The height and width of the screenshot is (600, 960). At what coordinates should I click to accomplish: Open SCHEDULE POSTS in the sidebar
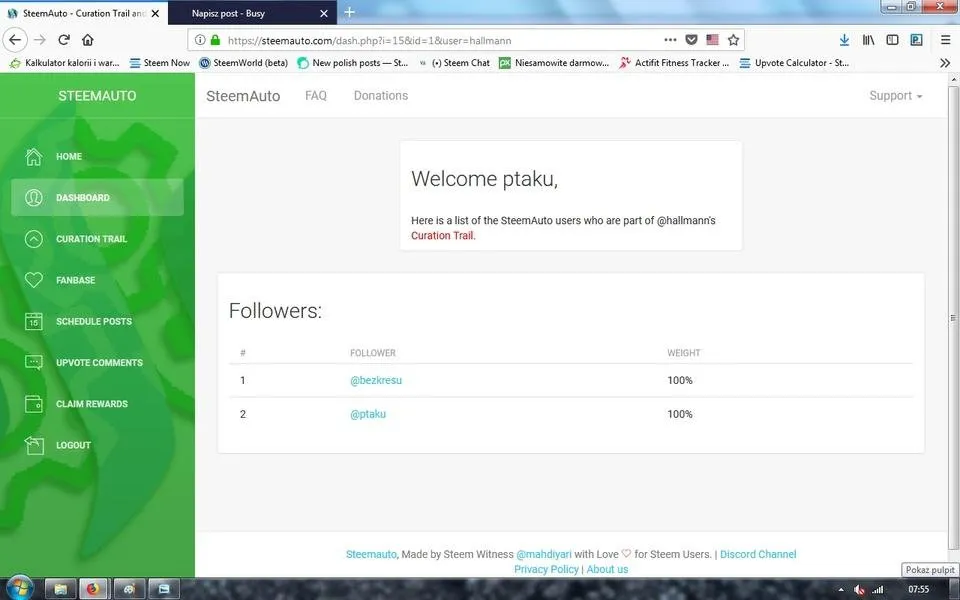click(97, 321)
